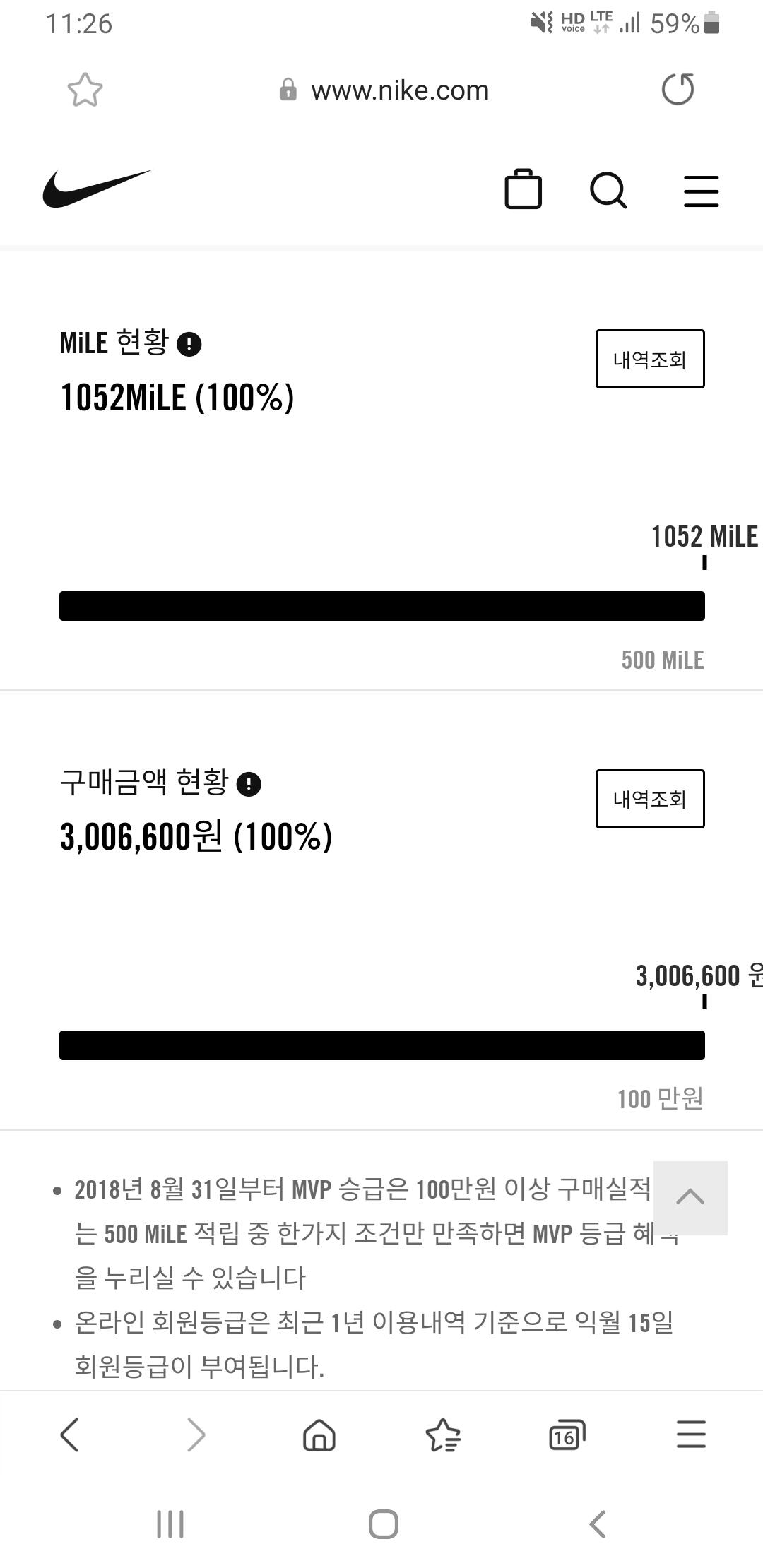Image resolution: width=763 pixels, height=1568 pixels.
Task: Open the browser tools menu
Action: tap(691, 1435)
